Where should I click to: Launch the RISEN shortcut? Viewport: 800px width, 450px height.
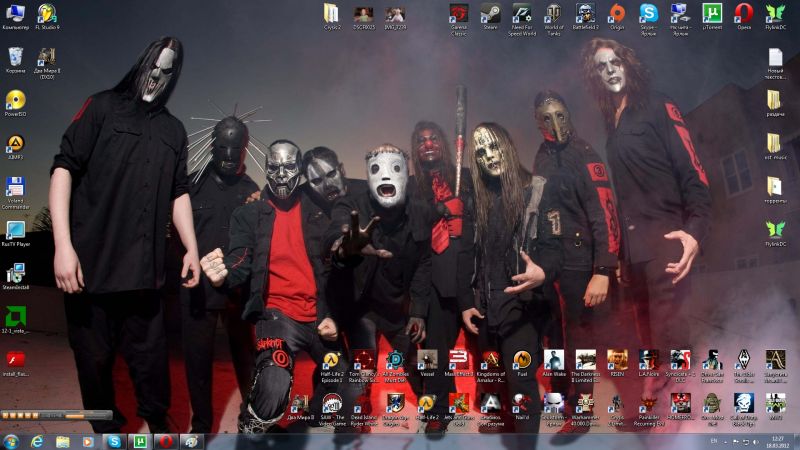(x=617, y=363)
